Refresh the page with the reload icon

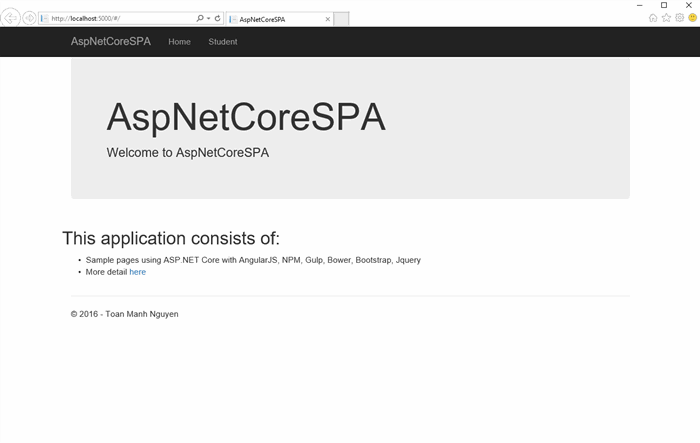(217, 18)
